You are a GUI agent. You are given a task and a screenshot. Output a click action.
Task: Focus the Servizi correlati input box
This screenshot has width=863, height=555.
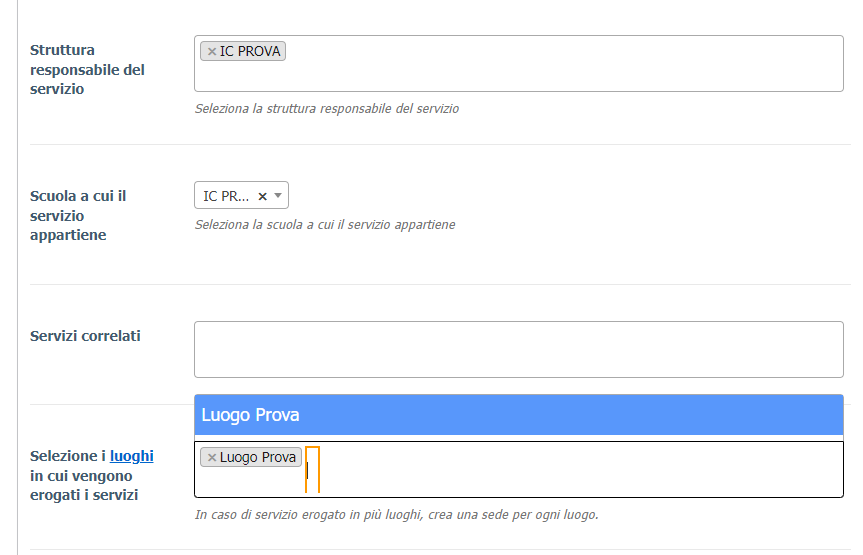tap(518, 350)
